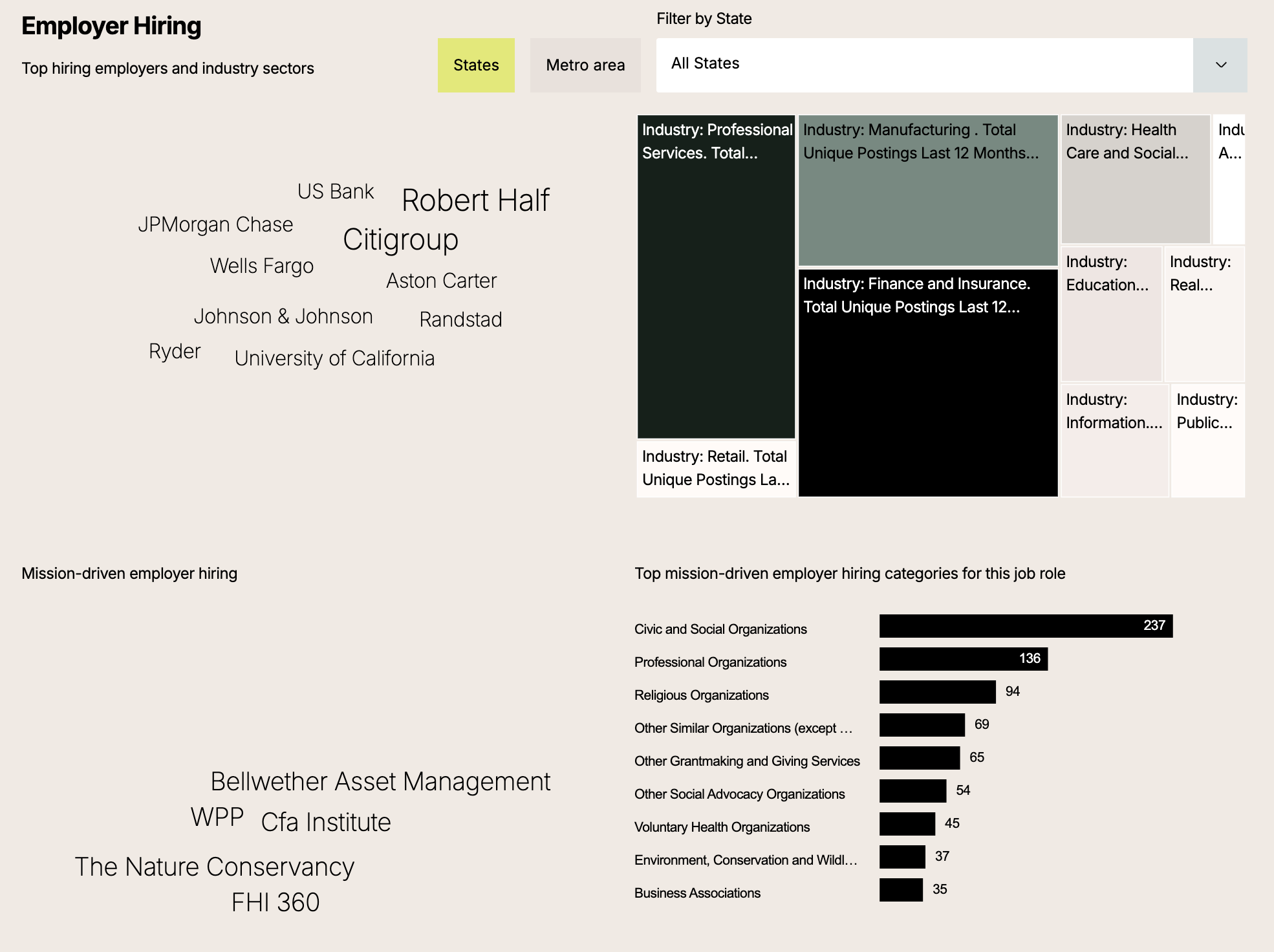Click the dropdown chevron arrow icon
1274x952 pixels.
click(1220, 65)
